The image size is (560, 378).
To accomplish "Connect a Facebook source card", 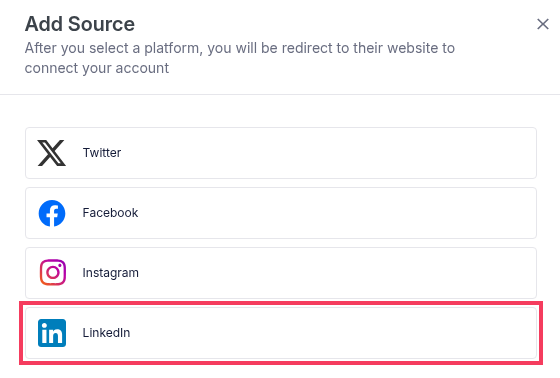I will [281, 213].
